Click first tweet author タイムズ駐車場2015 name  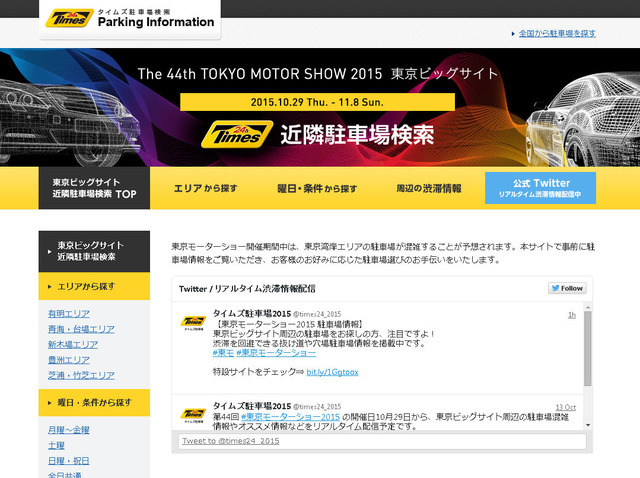(252, 313)
